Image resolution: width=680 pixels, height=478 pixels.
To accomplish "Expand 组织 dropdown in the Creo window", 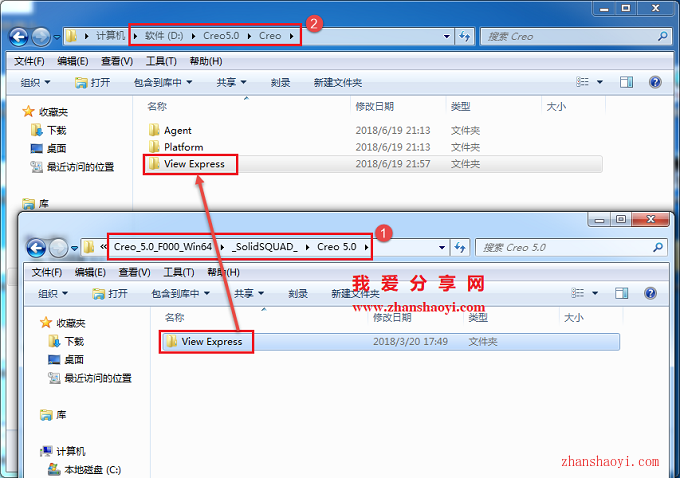I will pos(36,82).
